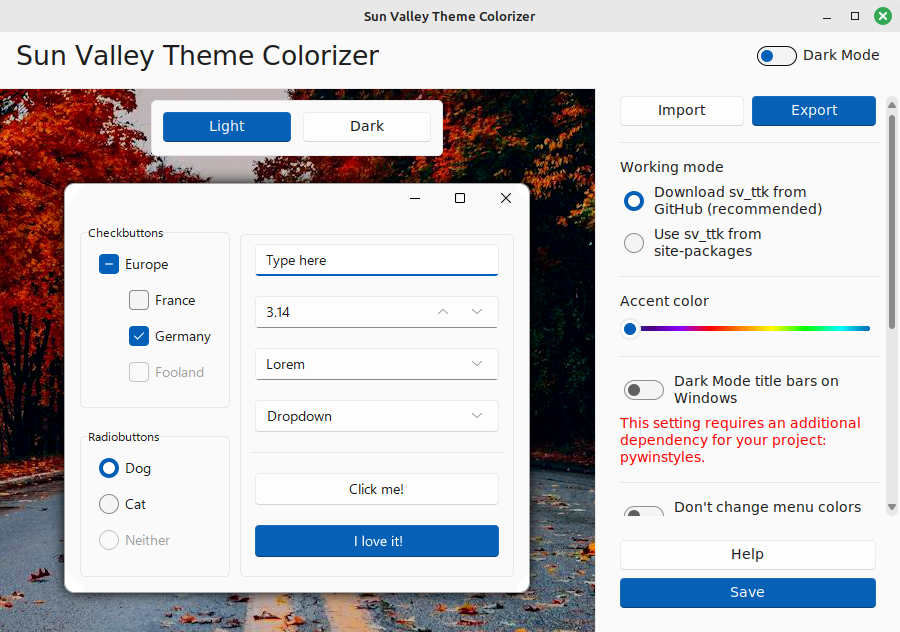Click the disabled Neither radio button
The image size is (900, 632).
point(108,540)
